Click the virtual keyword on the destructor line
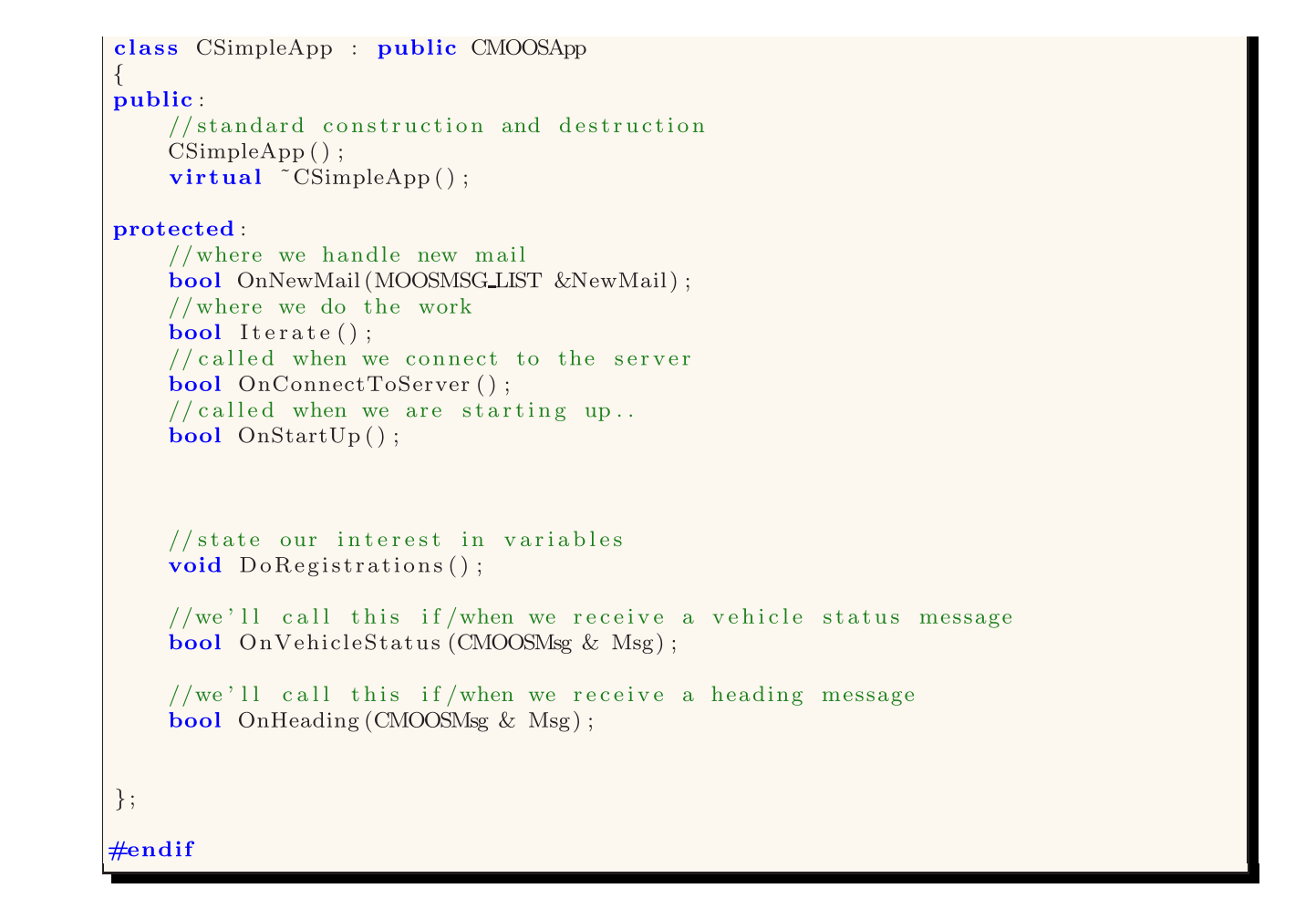 click(x=215, y=178)
